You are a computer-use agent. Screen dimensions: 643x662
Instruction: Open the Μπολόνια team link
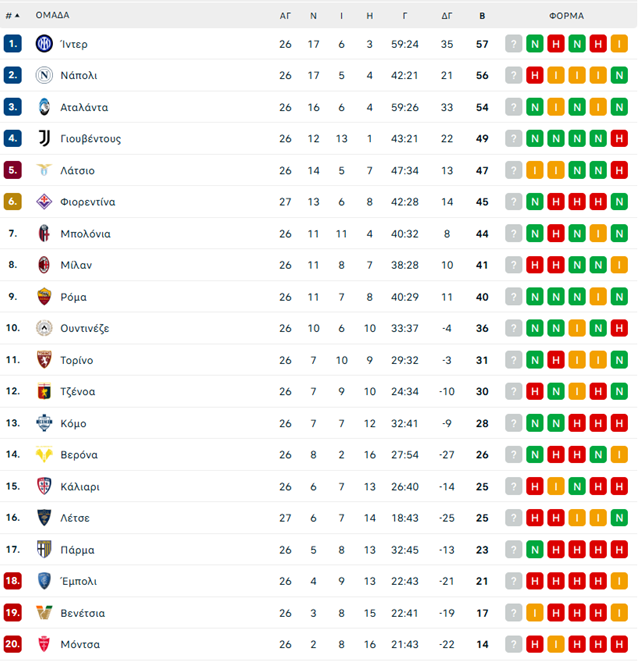85,233
